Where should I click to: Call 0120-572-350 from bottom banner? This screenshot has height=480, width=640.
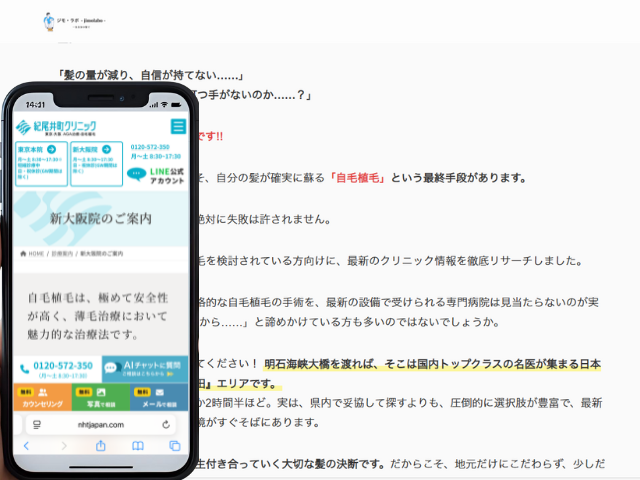click(57, 368)
